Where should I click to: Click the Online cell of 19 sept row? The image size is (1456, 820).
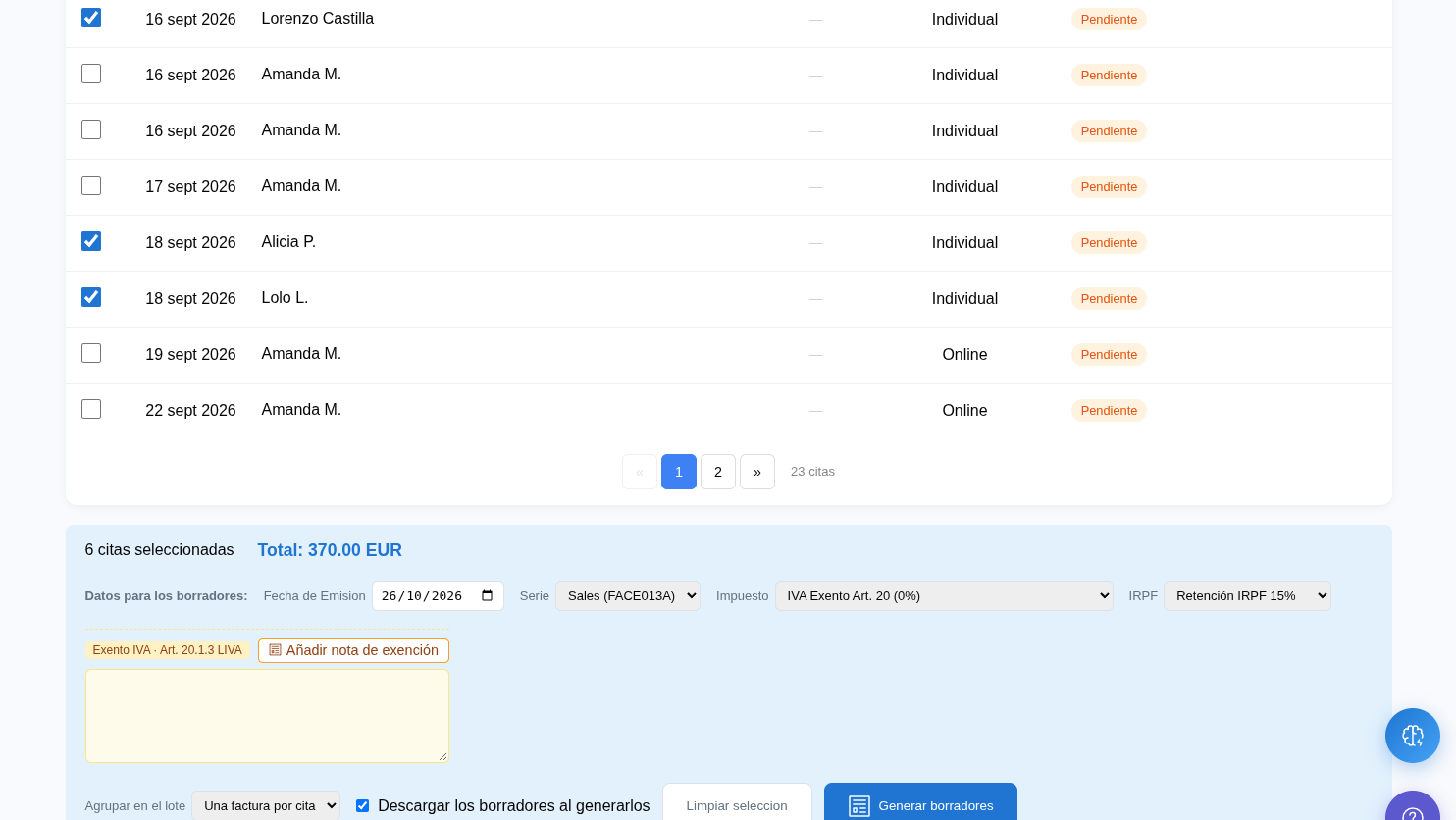(964, 355)
